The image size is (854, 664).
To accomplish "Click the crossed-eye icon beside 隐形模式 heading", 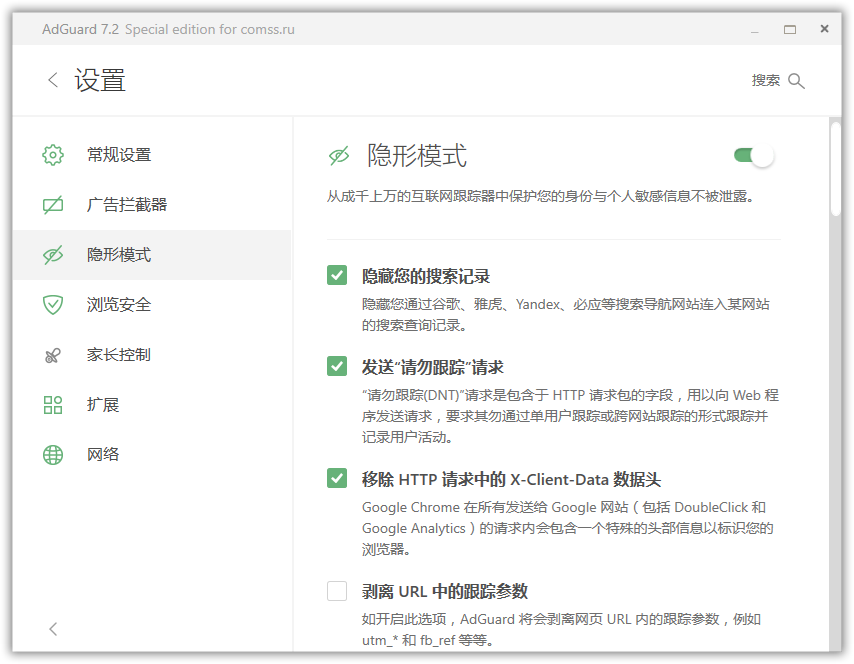I will [339, 156].
